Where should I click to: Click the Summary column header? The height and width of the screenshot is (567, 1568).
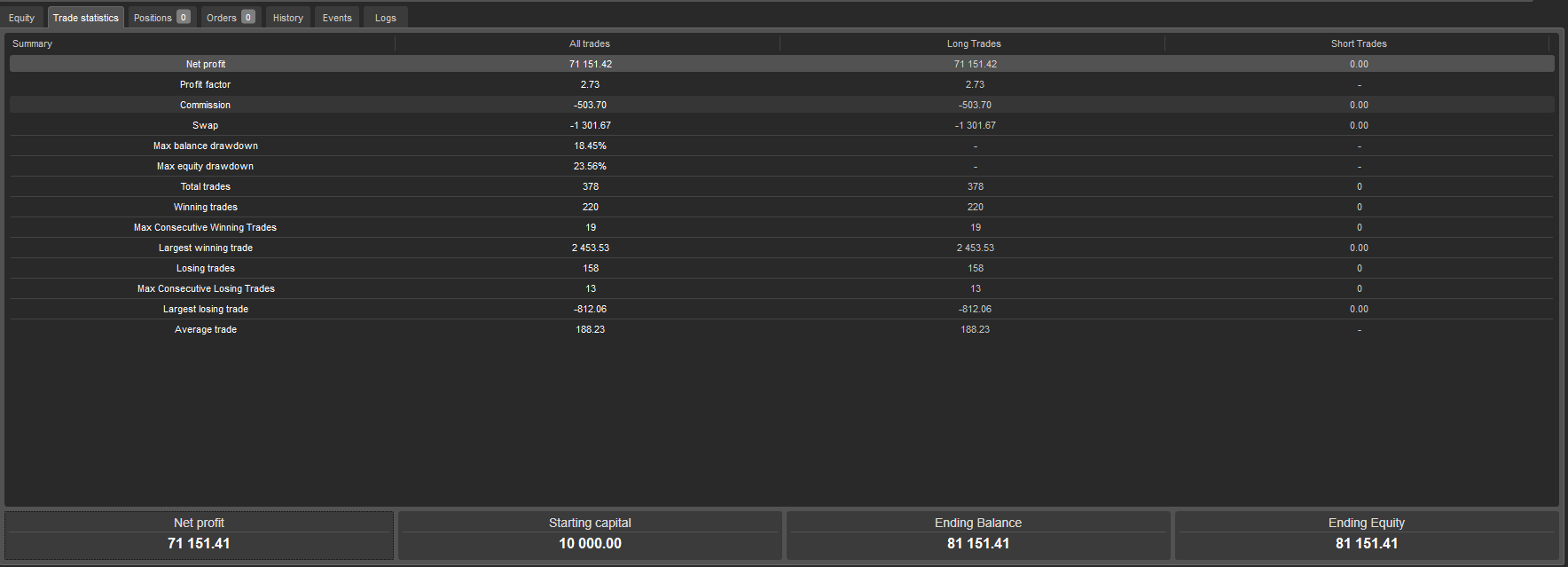tap(33, 43)
